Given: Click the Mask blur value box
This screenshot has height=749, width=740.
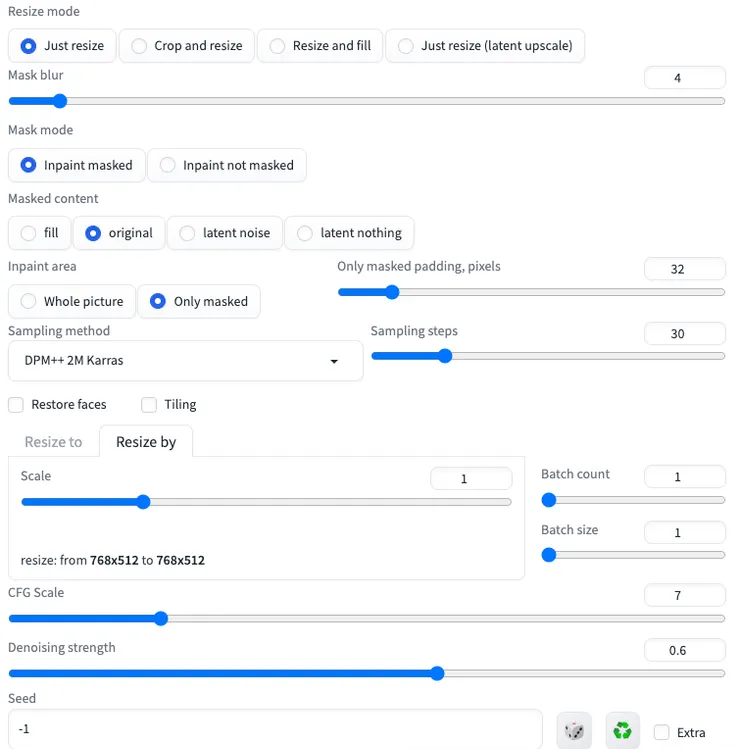Looking at the screenshot, I should 684,78.
